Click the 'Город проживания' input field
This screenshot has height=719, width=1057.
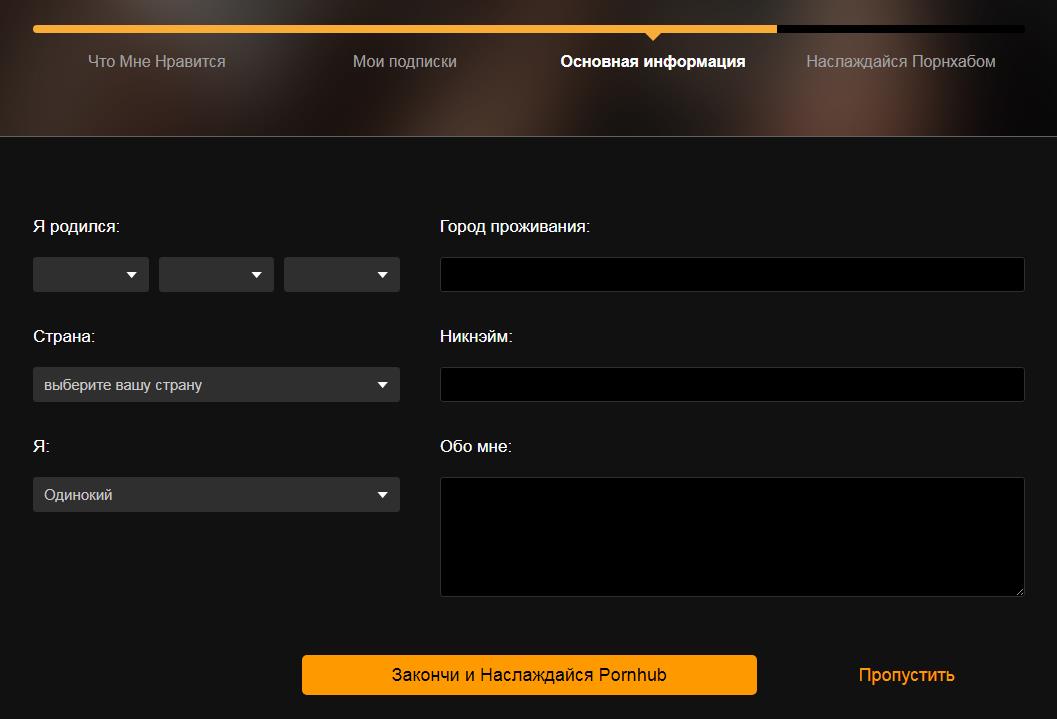click(x=732, y=274)
